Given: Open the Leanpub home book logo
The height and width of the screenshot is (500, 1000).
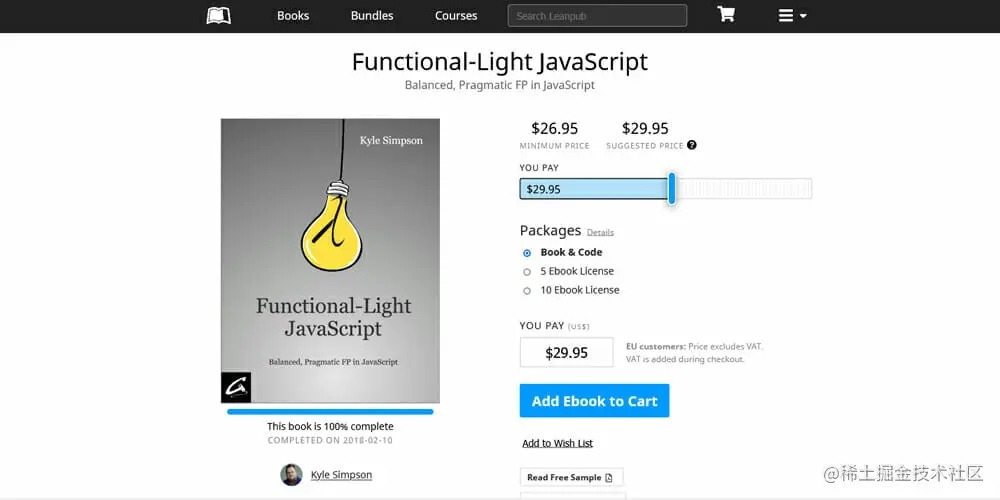Looking at the screenshot, I should (x=219, y=15).
